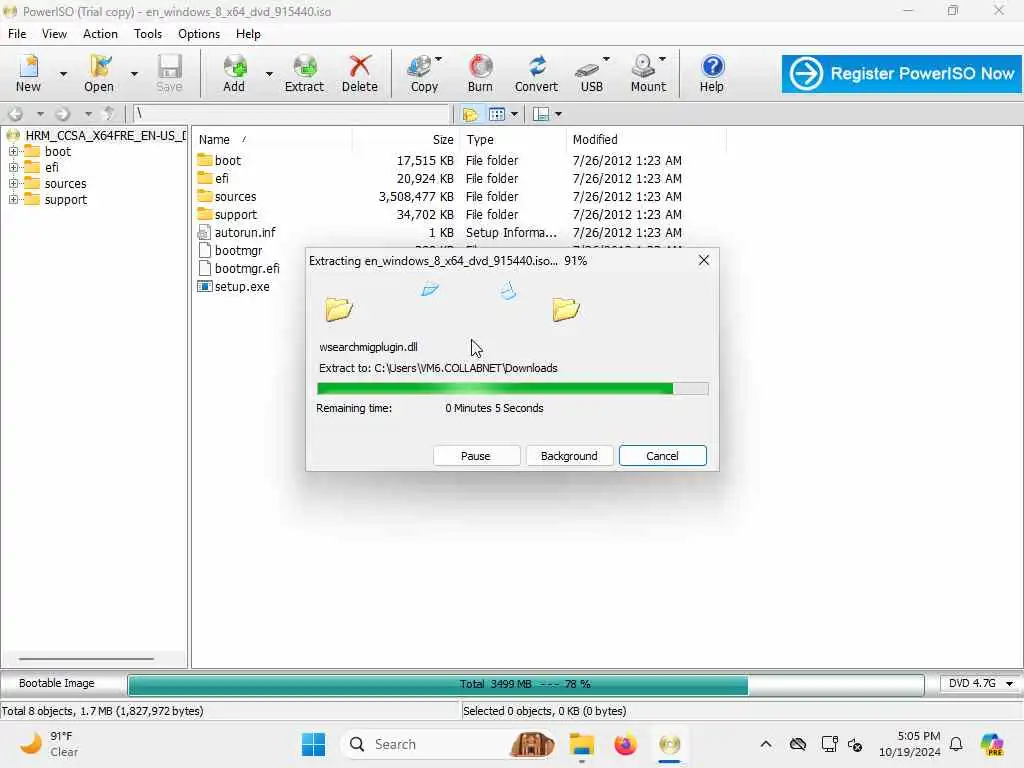1024x768 pixels.
Task: Click the Help toolbar icon
Action: click(712, 72)
